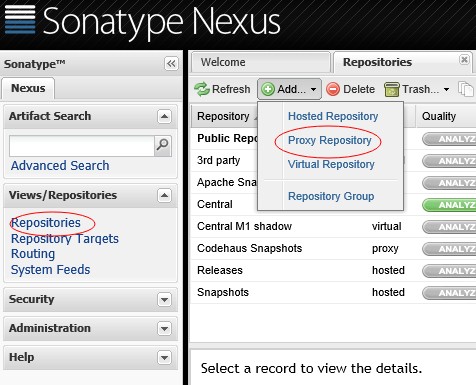Close the Repositories tab
The width and height of the screenshot is (476, 385).
click(x=464, y=60)
